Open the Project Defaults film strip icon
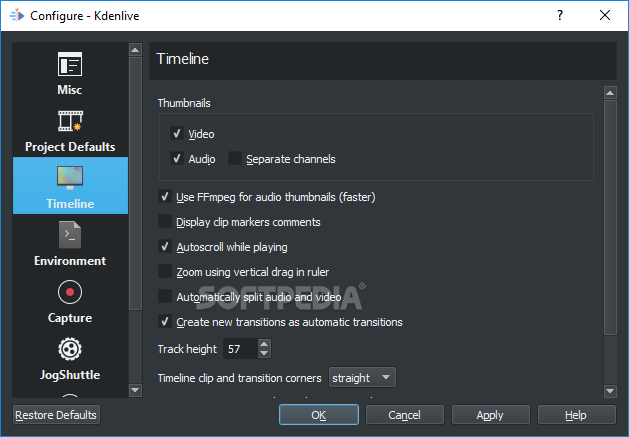 70,121
